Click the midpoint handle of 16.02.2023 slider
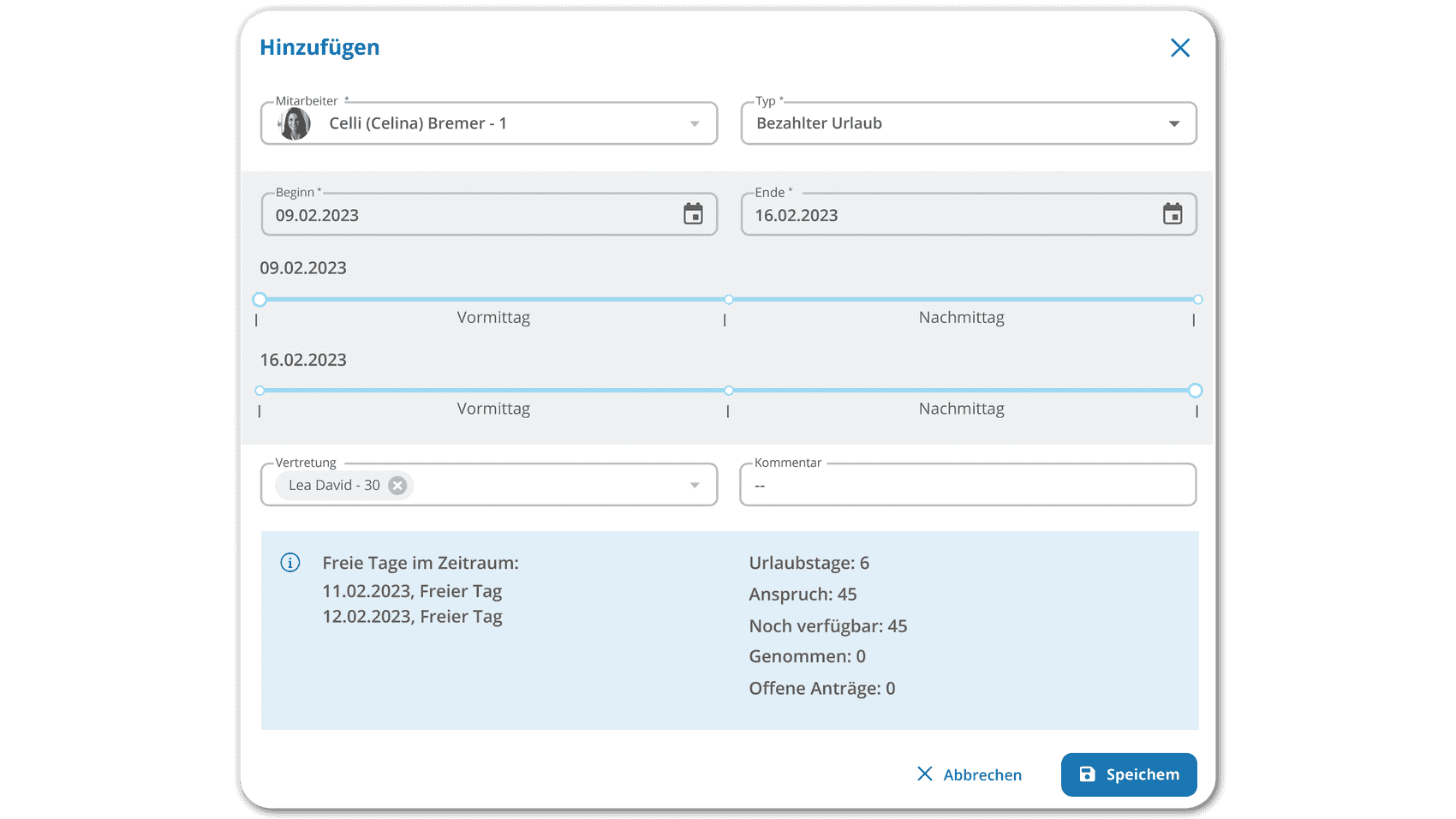1456x819 pixels. pyautogui.click(x=729, y=391)
